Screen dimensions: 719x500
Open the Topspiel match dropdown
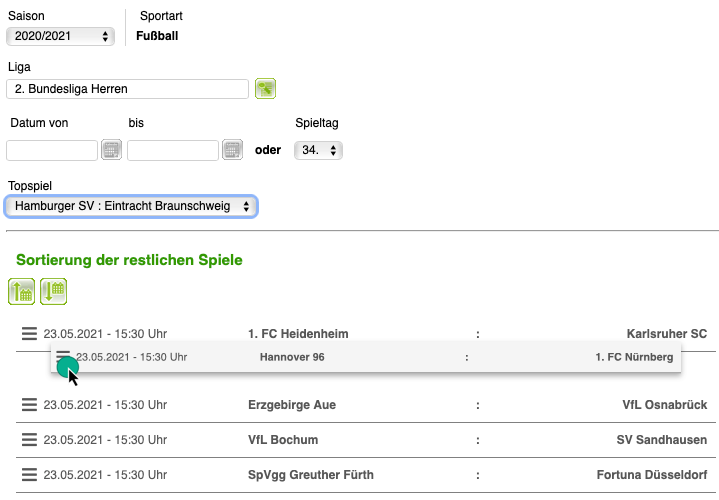pos(131,206)
